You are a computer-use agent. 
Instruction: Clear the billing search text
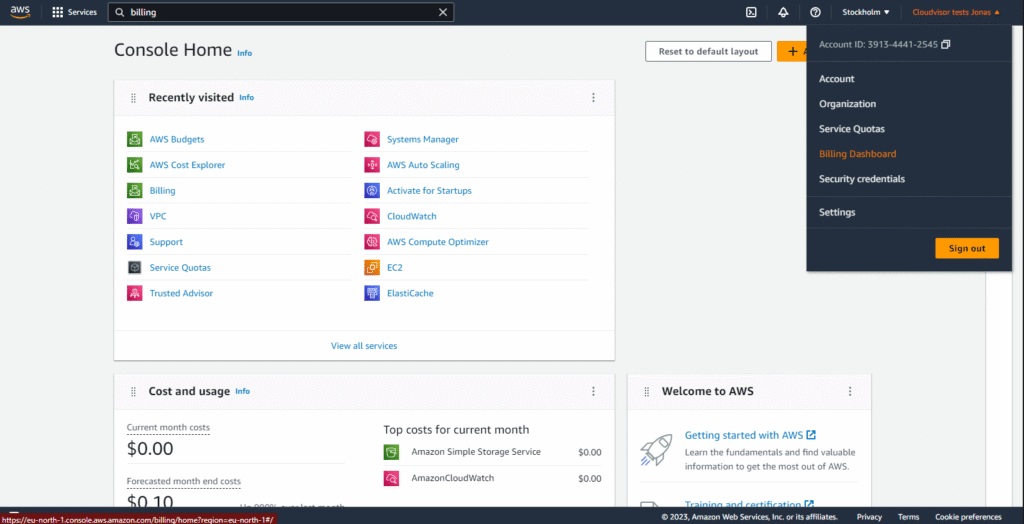[x=443, y=12]
